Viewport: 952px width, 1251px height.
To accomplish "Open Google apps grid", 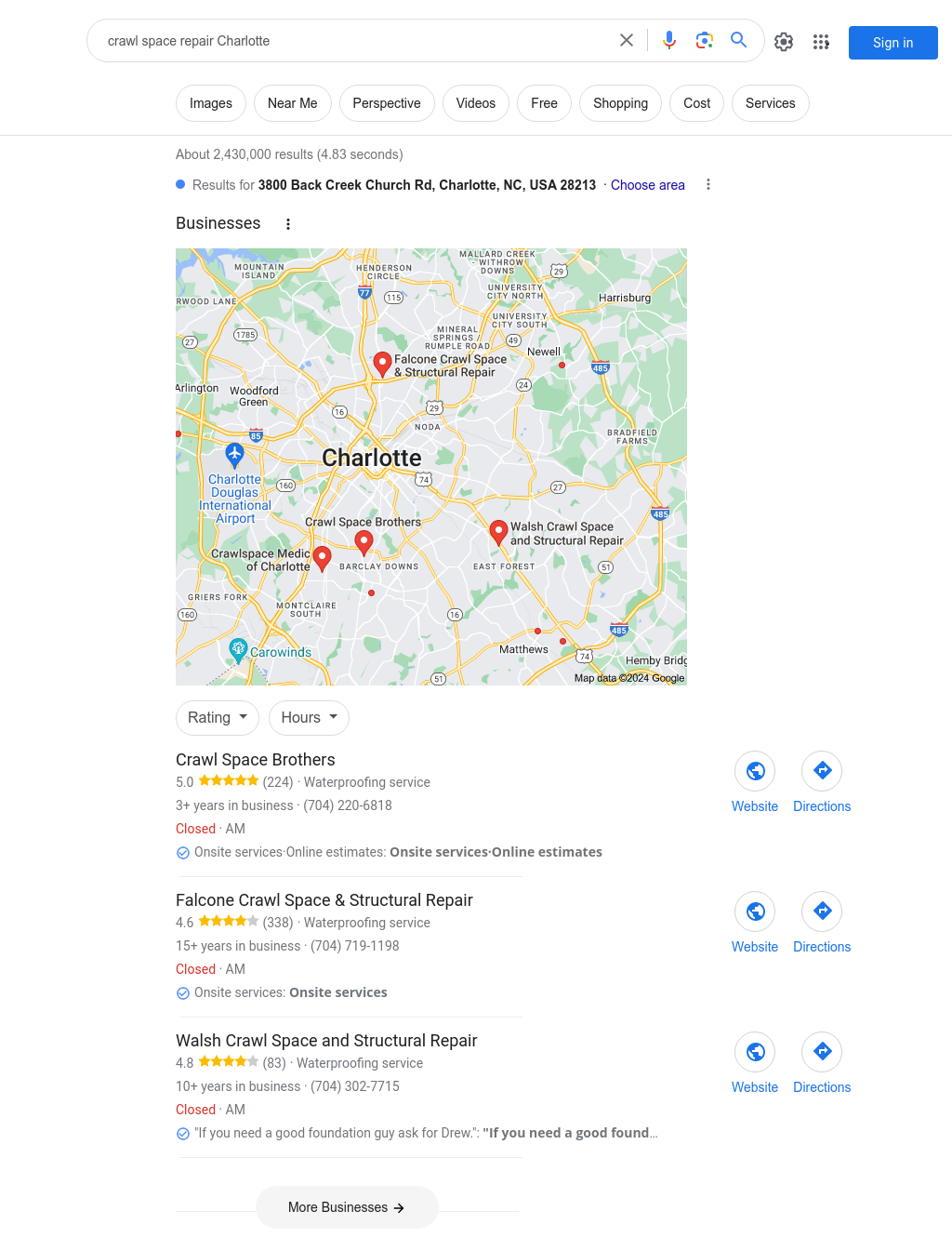I will pyautogui.click(x=821, y=42).
